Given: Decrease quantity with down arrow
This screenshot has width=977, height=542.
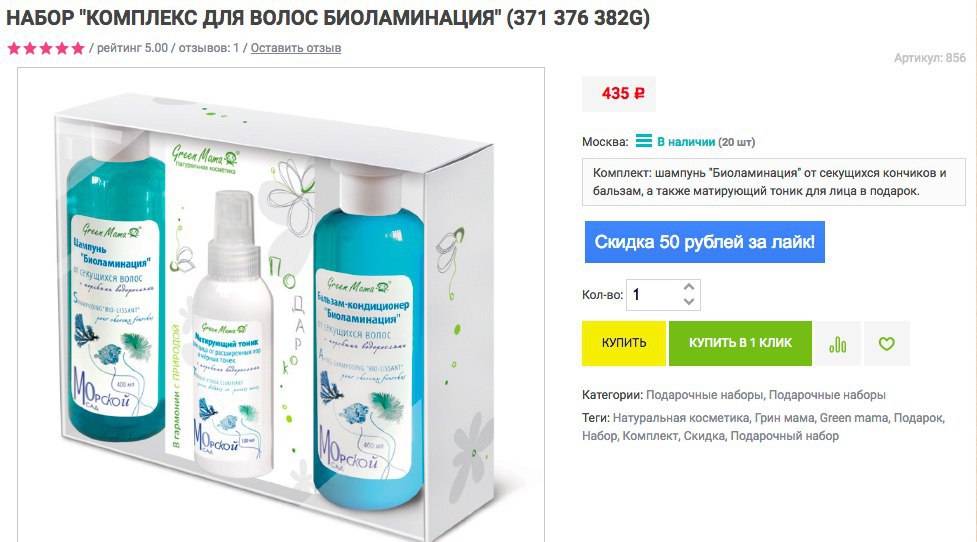Looking at the screenshot, I should tap(689, 302).
